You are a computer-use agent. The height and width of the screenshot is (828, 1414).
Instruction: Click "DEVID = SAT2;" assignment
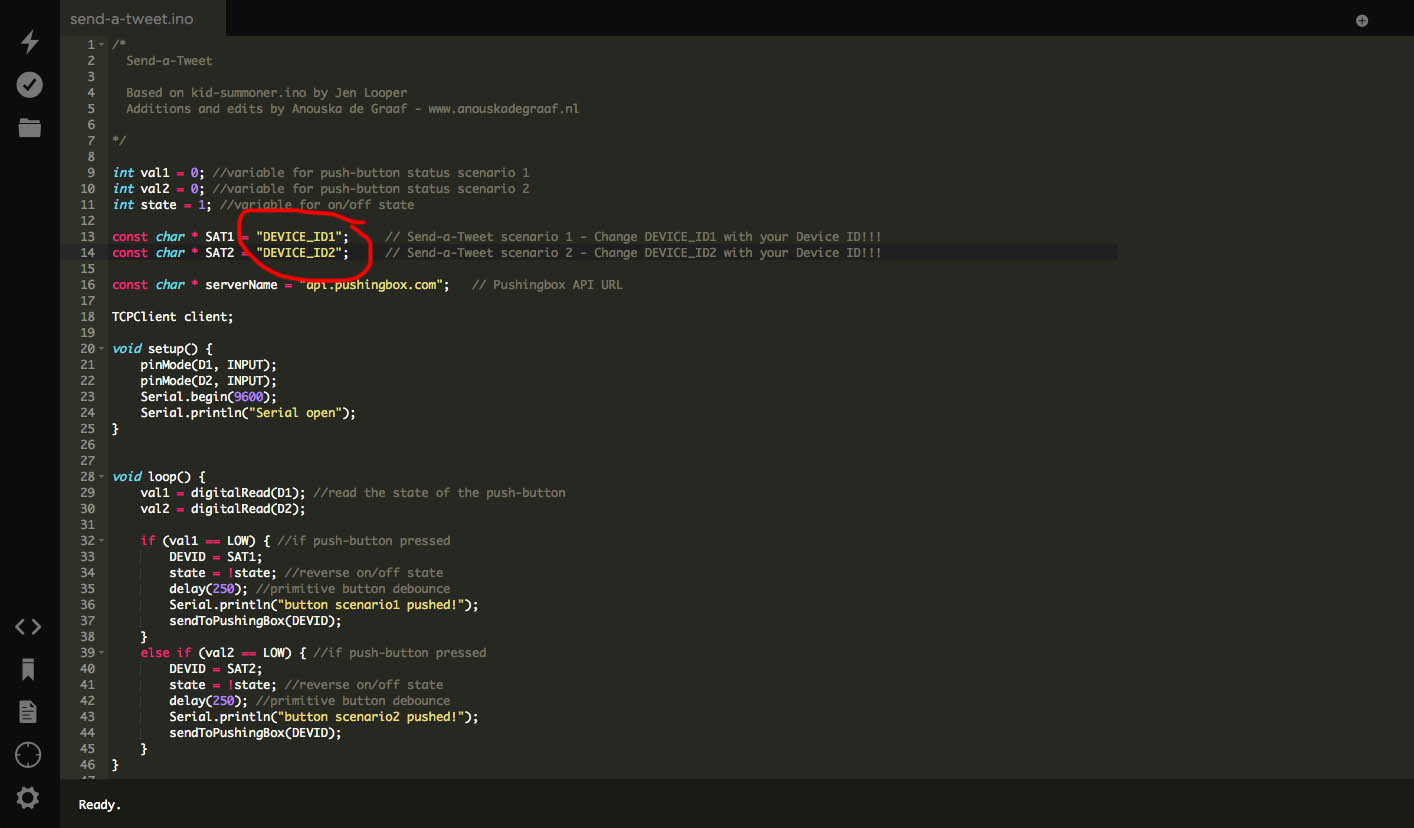(216, 669)
